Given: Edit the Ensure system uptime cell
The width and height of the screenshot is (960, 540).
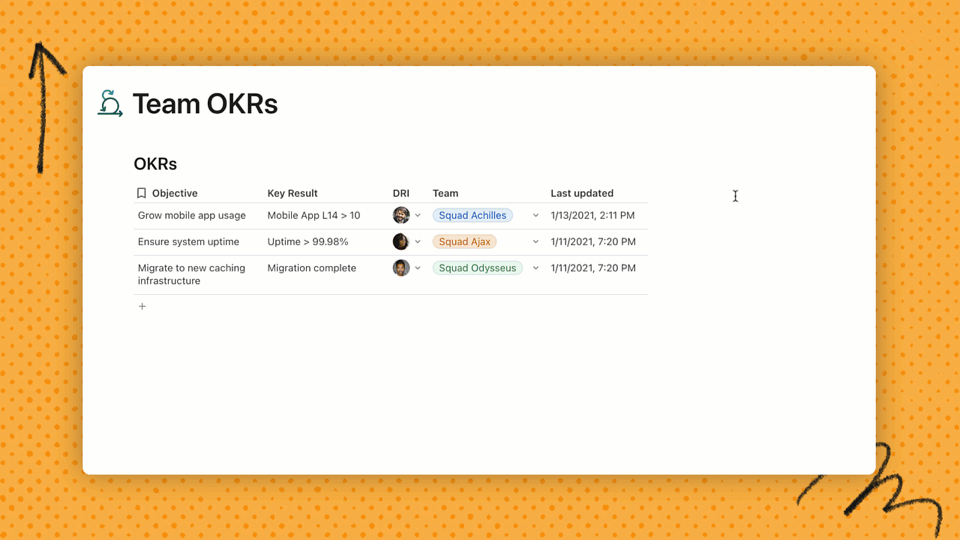Looking at the screenshot, I should [x=189, y=241].
